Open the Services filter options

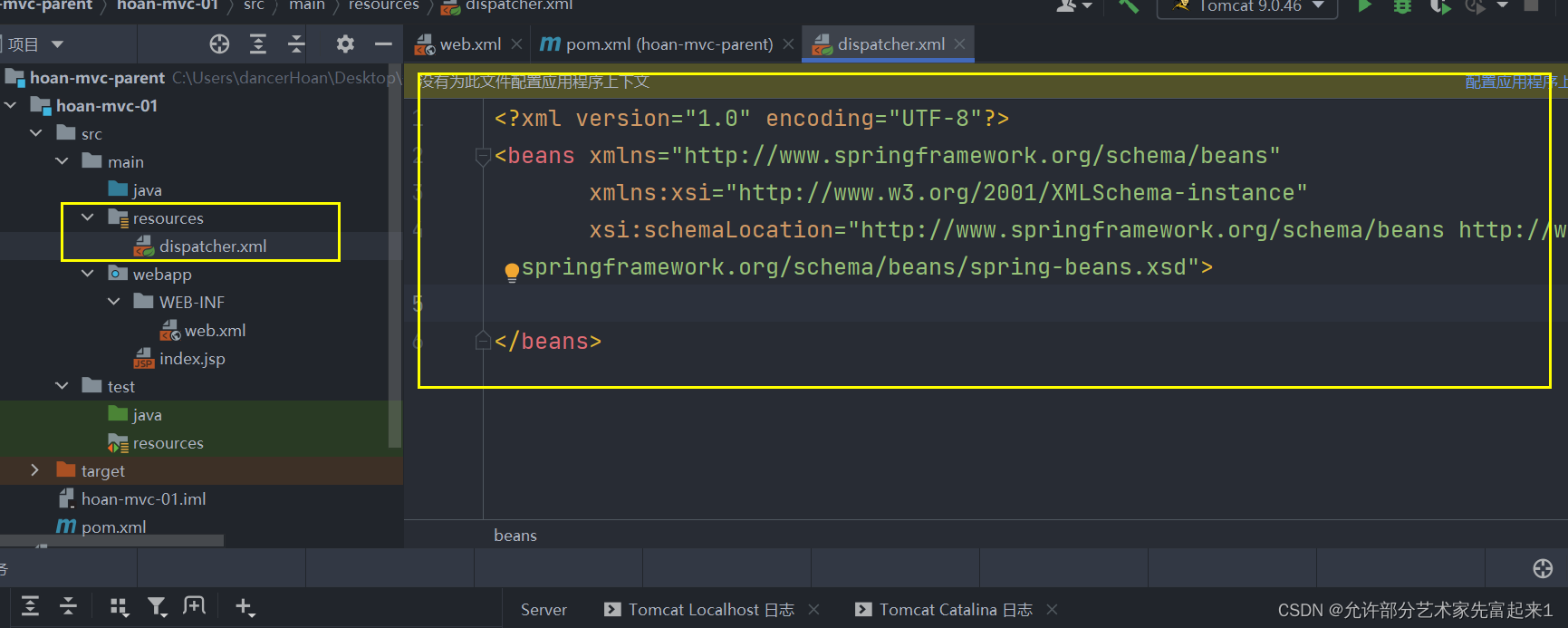click(157, 606)
